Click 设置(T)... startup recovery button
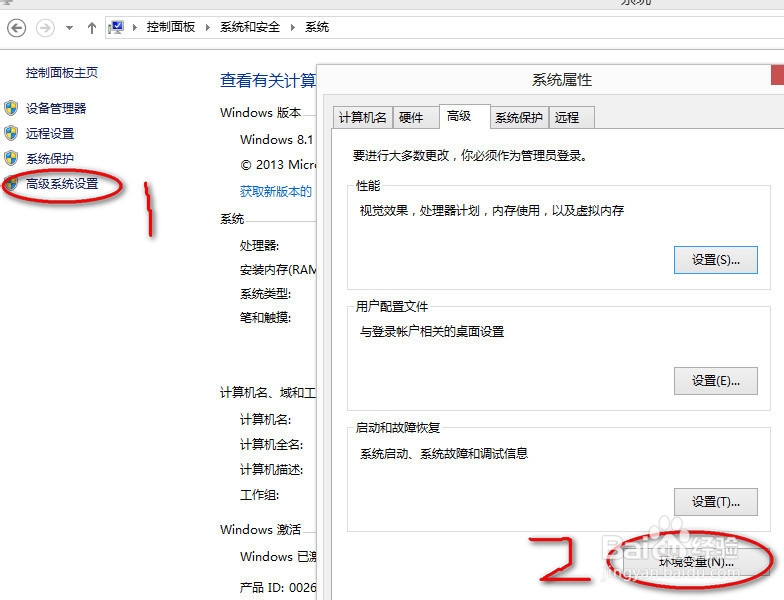 pyautogui.click(x=716, y=502)
